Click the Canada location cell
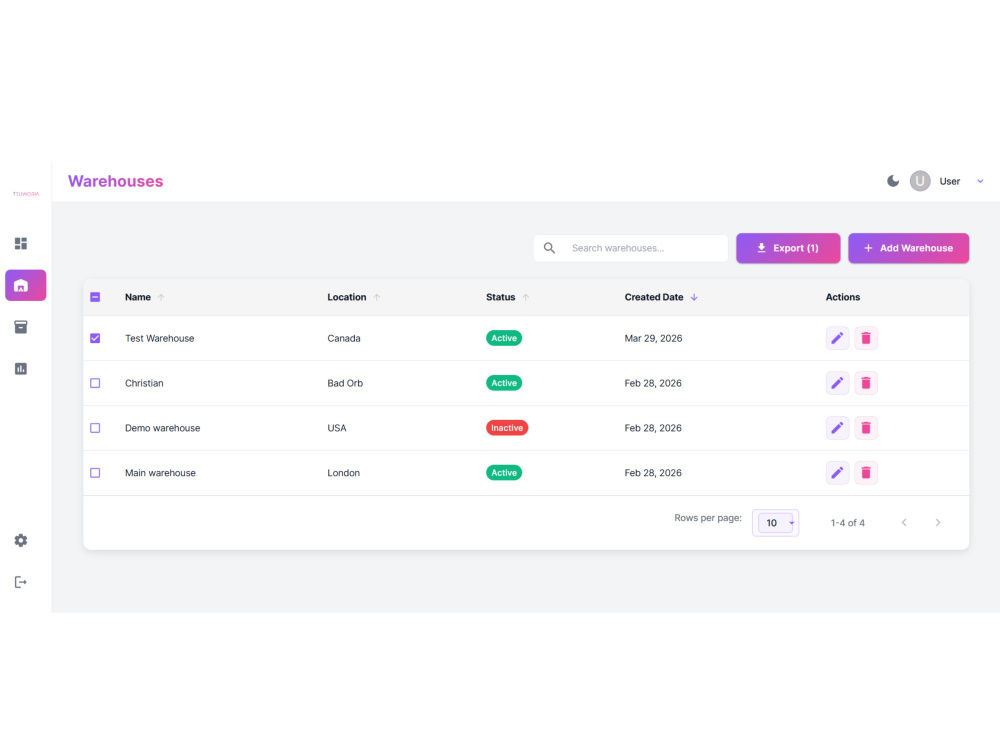Screen dimensions: 1000x750 (344, 339)
